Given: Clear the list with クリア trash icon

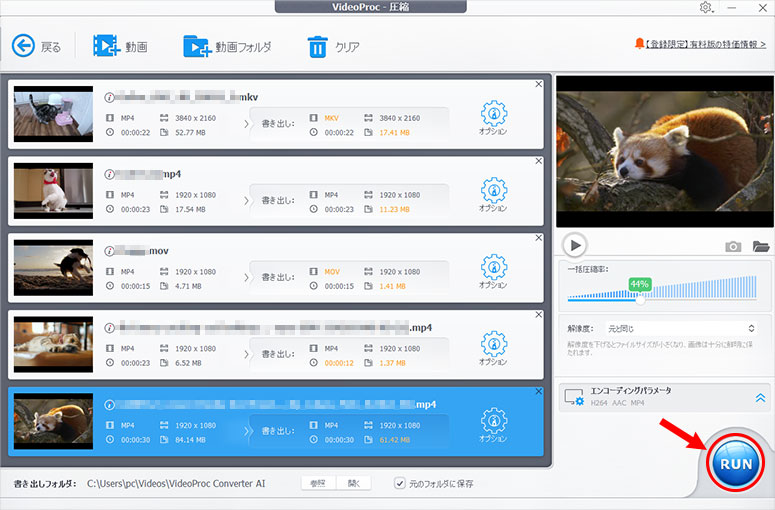Looking at the screenshot, I should (x=333, y=46).
